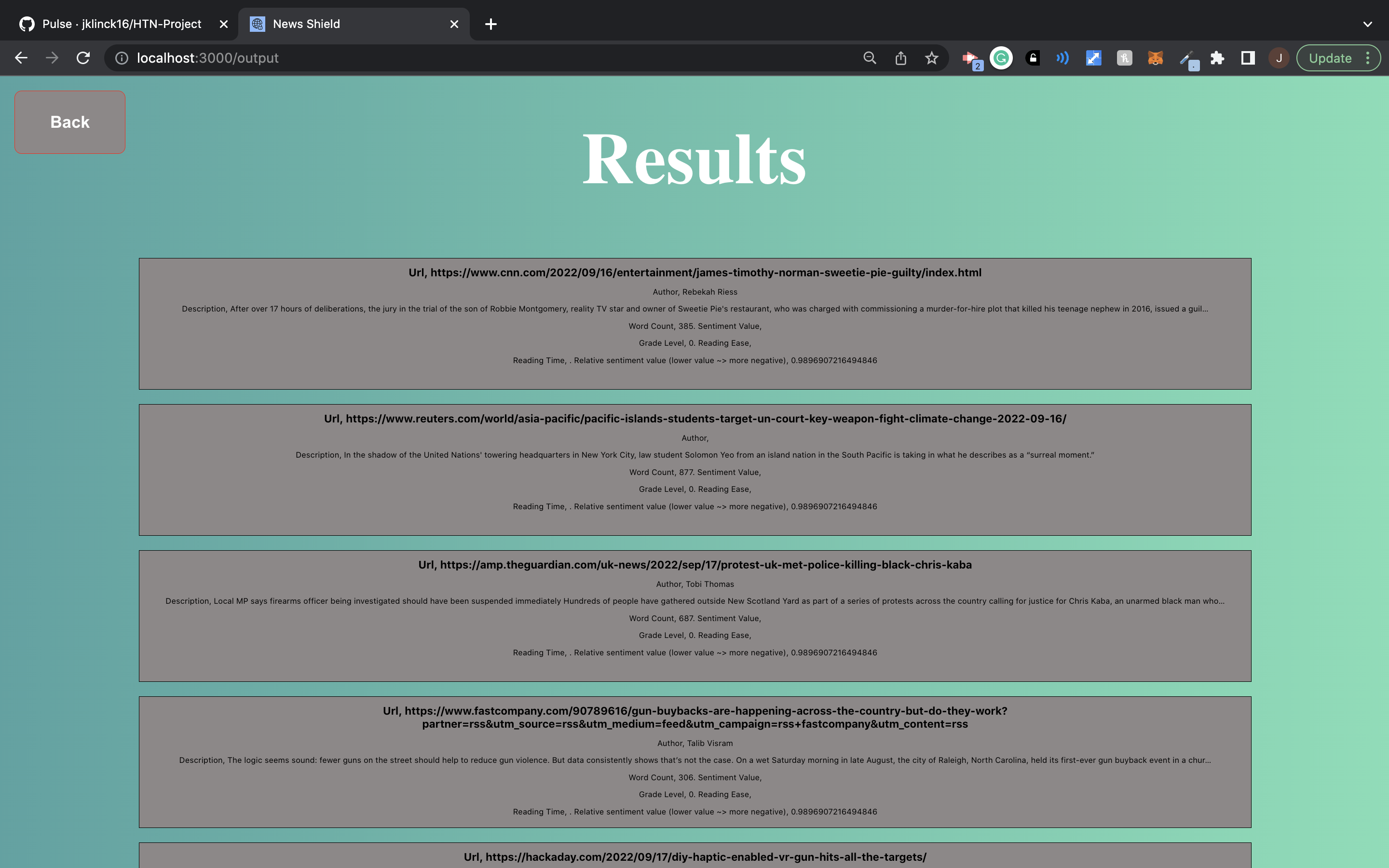Switch to the Pulse jklinck16/HTN-Project tab
Screen dimensions: 1389x868
122,24
